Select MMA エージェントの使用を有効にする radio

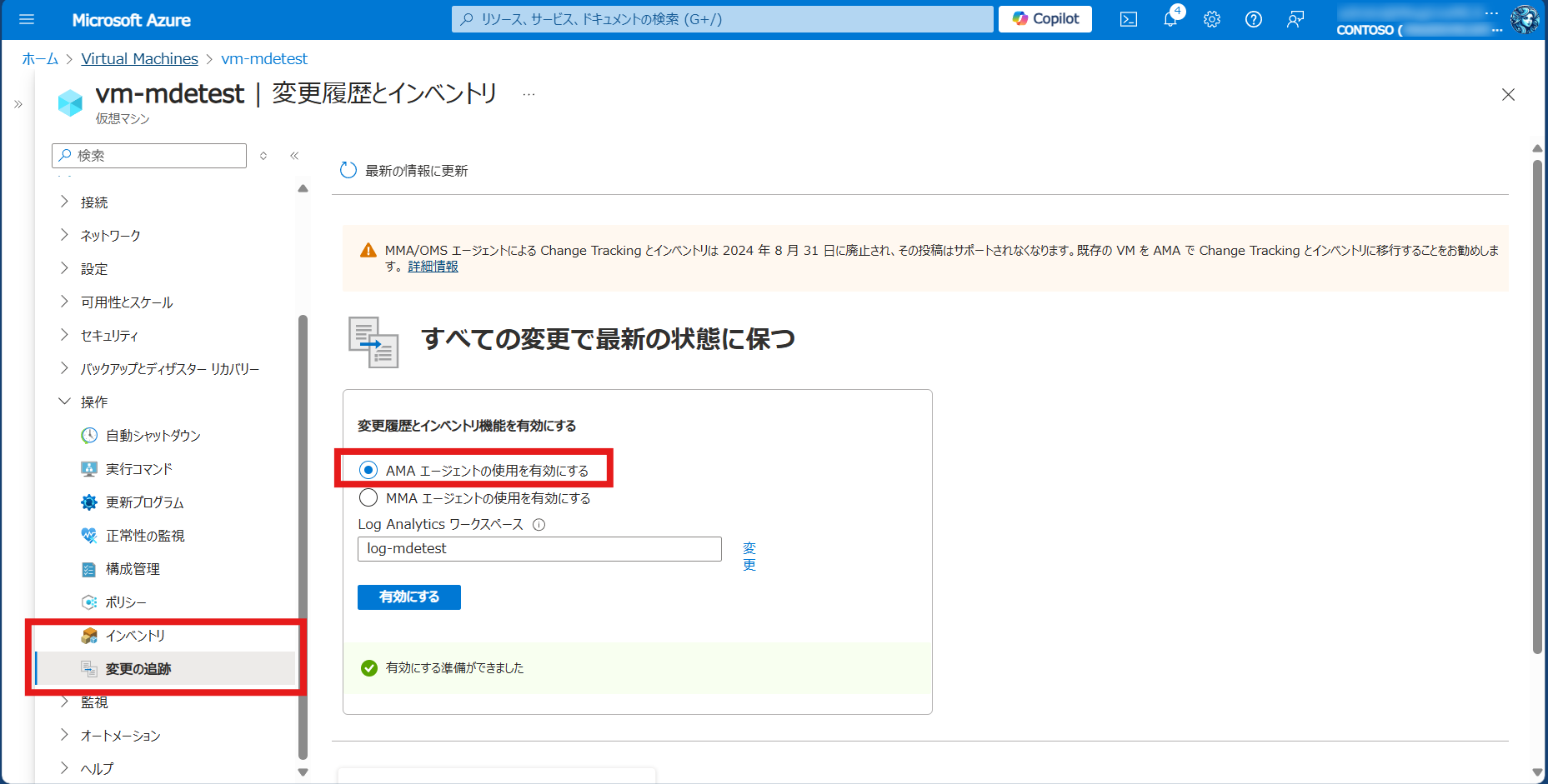368,498
